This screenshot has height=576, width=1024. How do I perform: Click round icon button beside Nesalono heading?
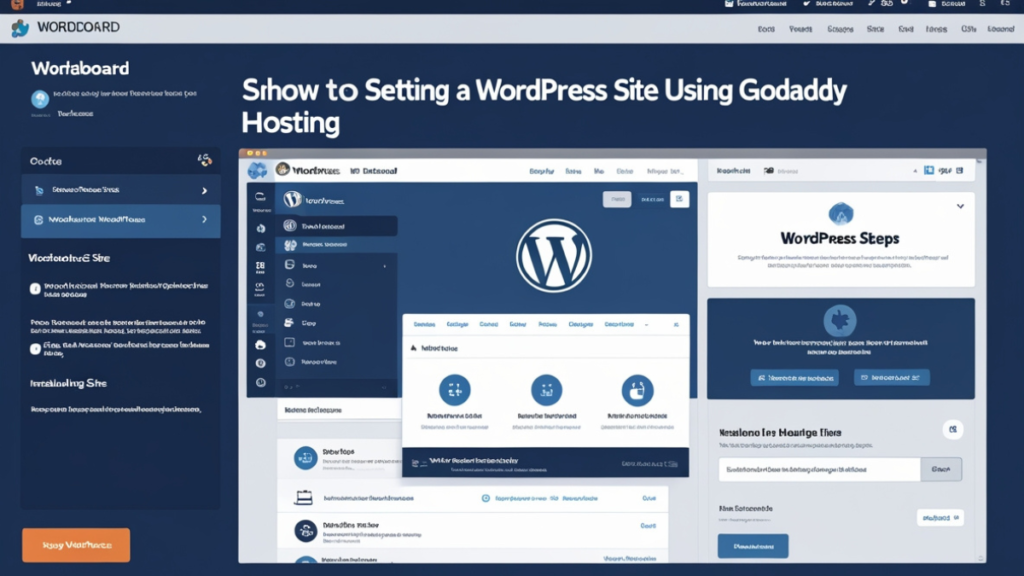953,429
